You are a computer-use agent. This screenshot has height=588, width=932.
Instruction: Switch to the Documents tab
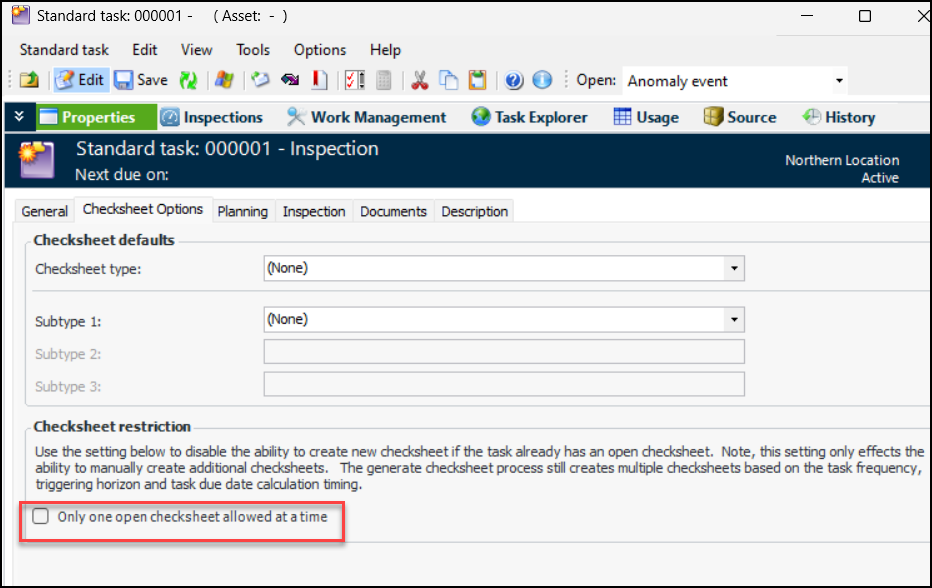tap(393, 211)
